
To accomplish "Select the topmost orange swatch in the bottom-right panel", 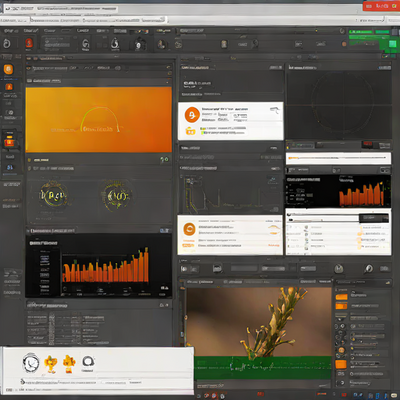I will coord(341,297).
